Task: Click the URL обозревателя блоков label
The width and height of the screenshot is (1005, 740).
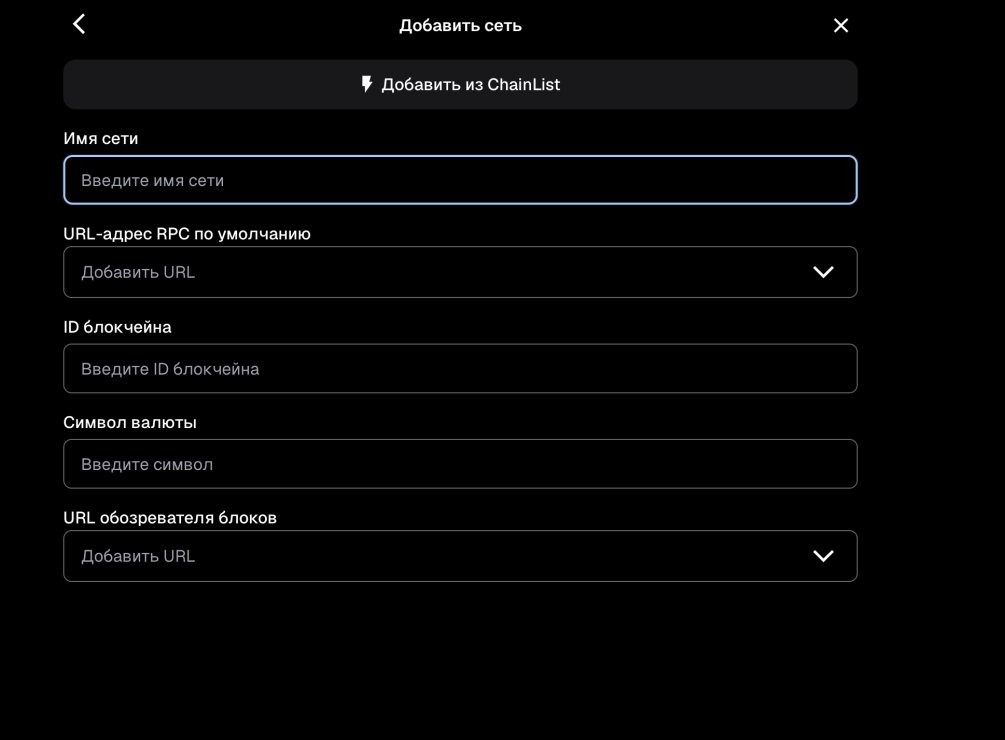Action: 170,518
